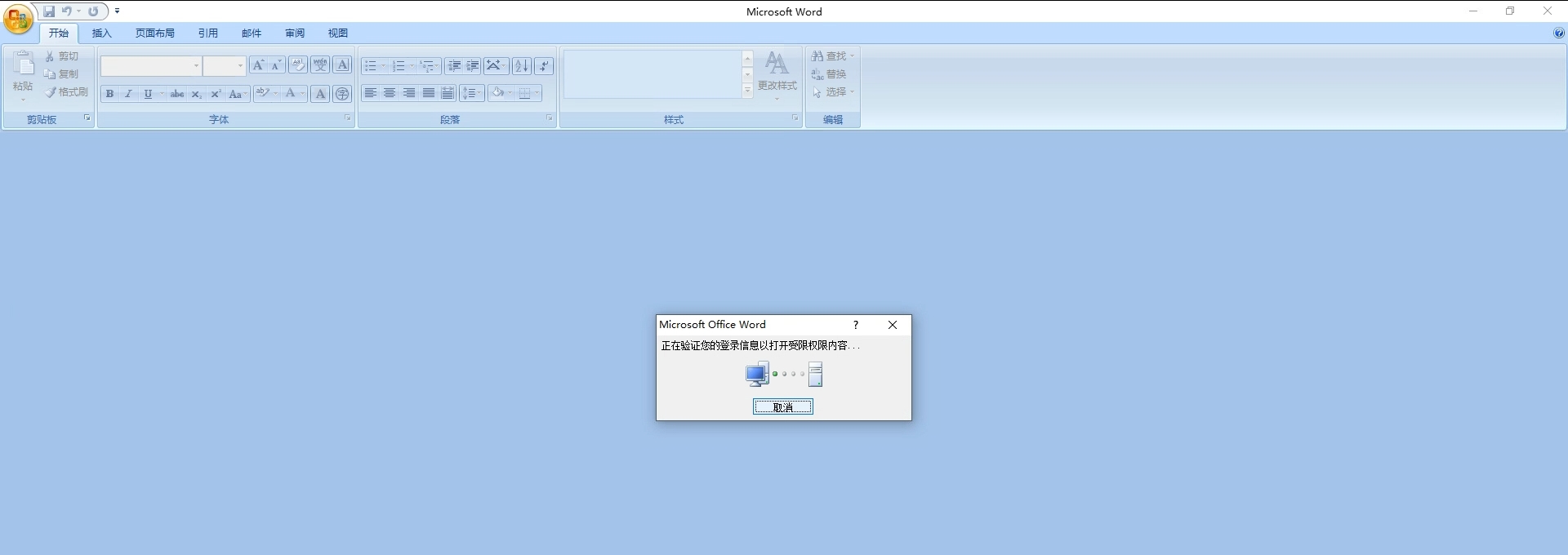Switch to the References (引用) tab
The height and width of the screenshot is (555, 1568).
pyautogui.click(x=208, y=33)
